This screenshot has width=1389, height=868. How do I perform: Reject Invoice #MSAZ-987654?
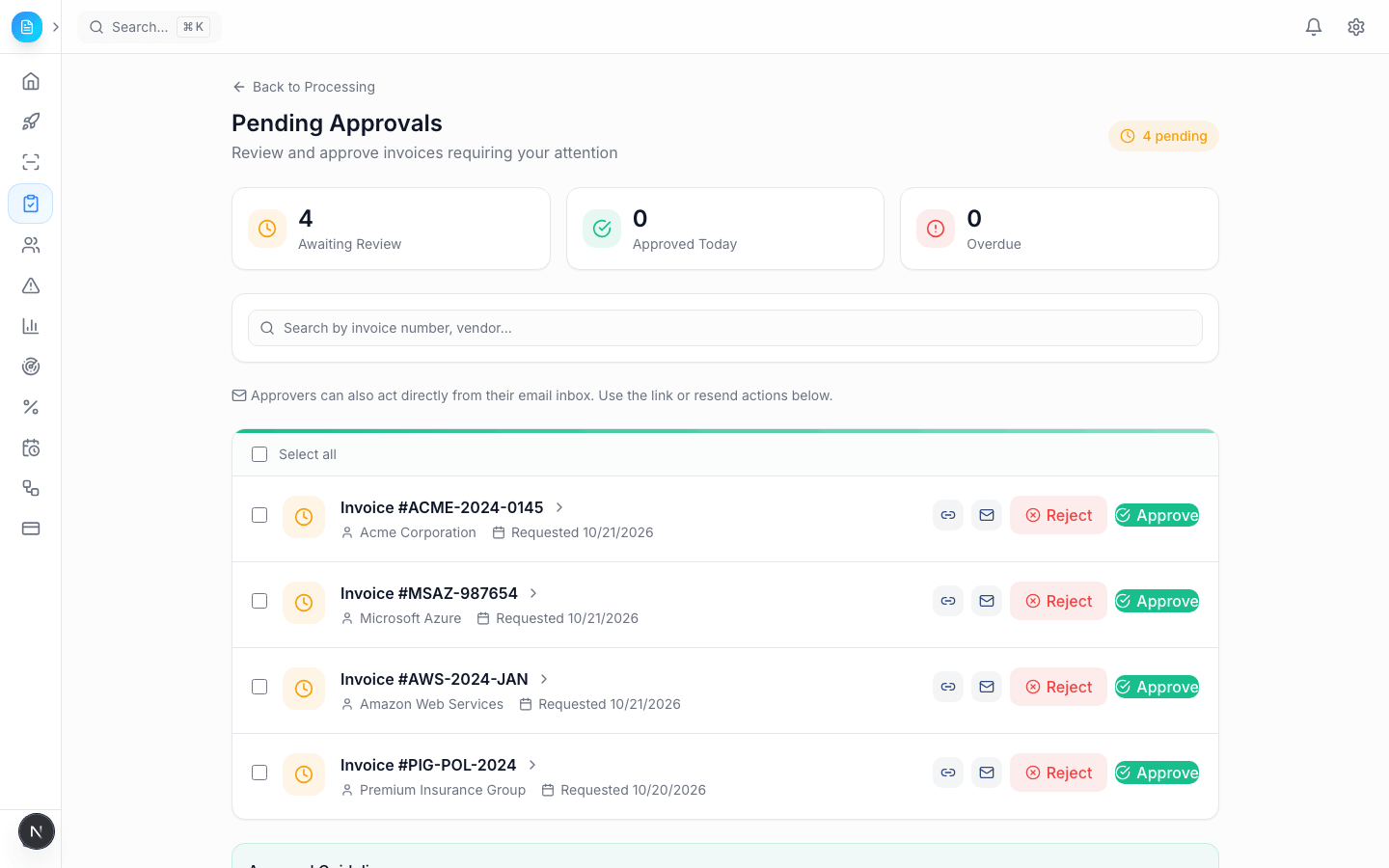pyautogui.click(x=1058, y=601)
